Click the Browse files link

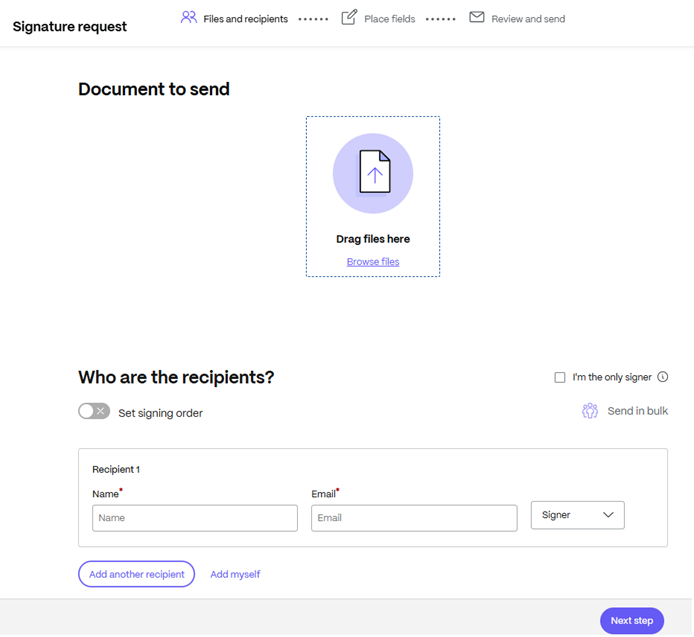tap(373, 262)
